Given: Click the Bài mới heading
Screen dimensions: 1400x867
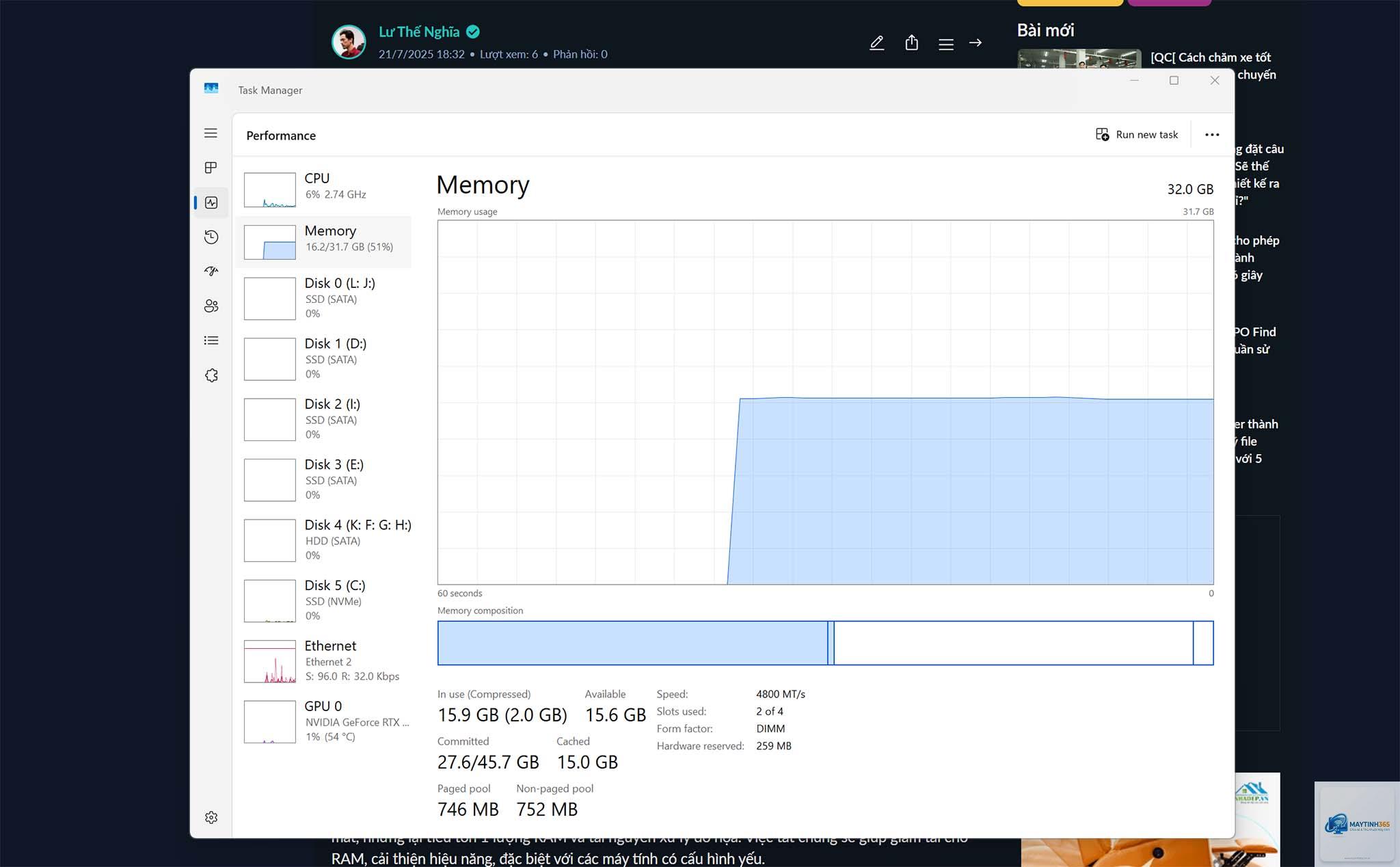Looking at the screenshot, I should point(1045,30).
